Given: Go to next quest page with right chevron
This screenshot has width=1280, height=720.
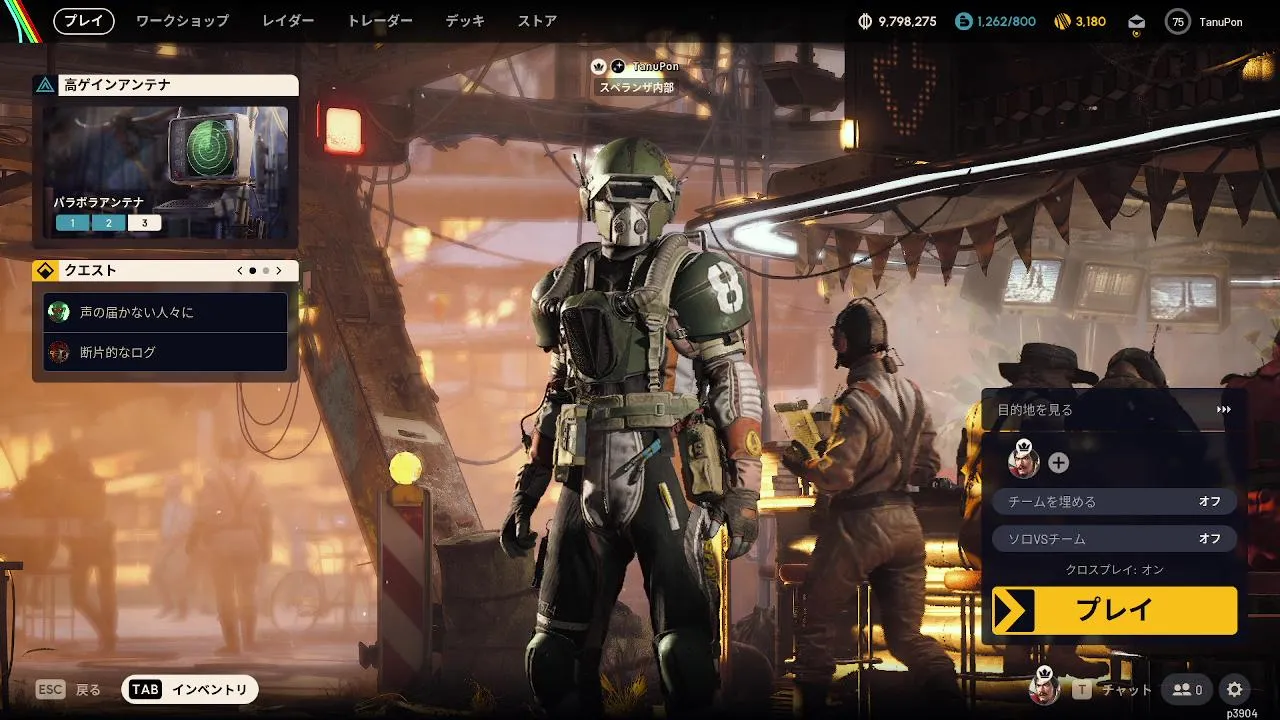Looking at the screenshot, I should tap(279, 270).
